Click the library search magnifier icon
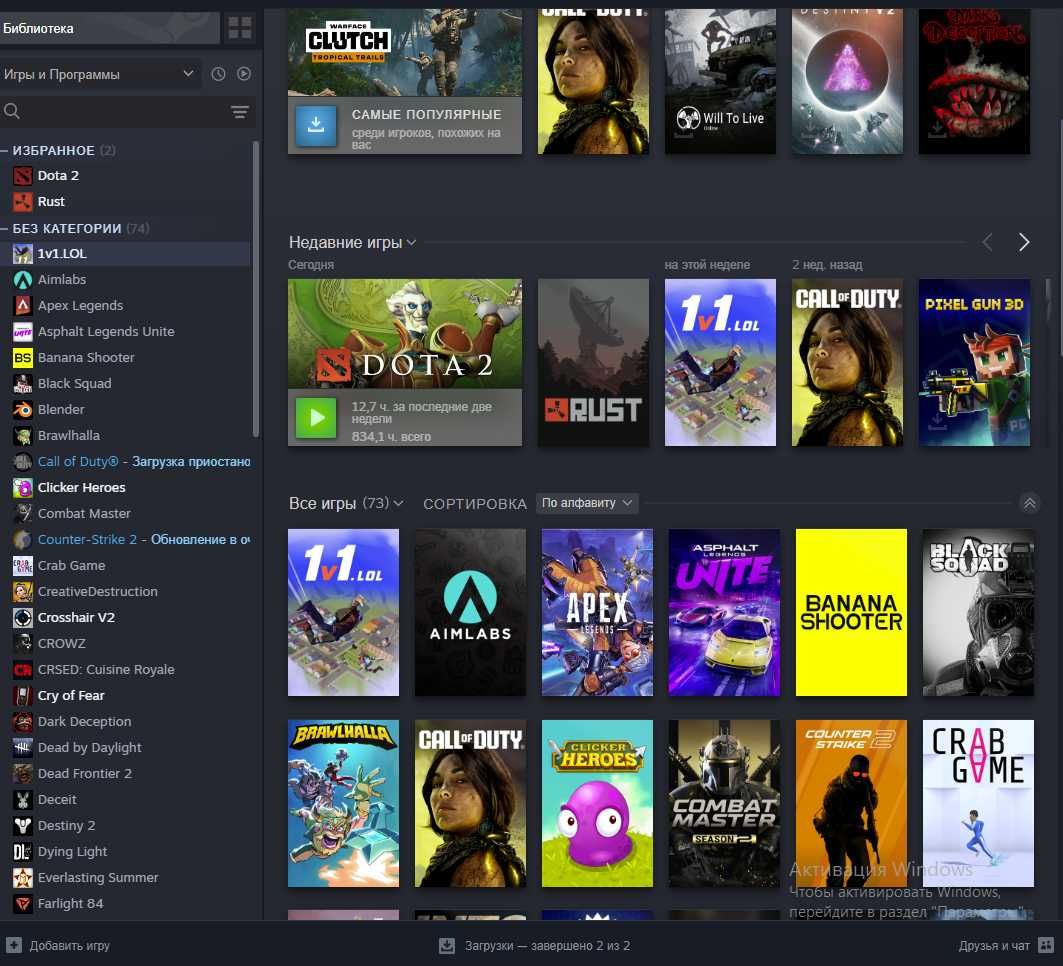This screenshot has height=966, width=1063. point(12,110)
